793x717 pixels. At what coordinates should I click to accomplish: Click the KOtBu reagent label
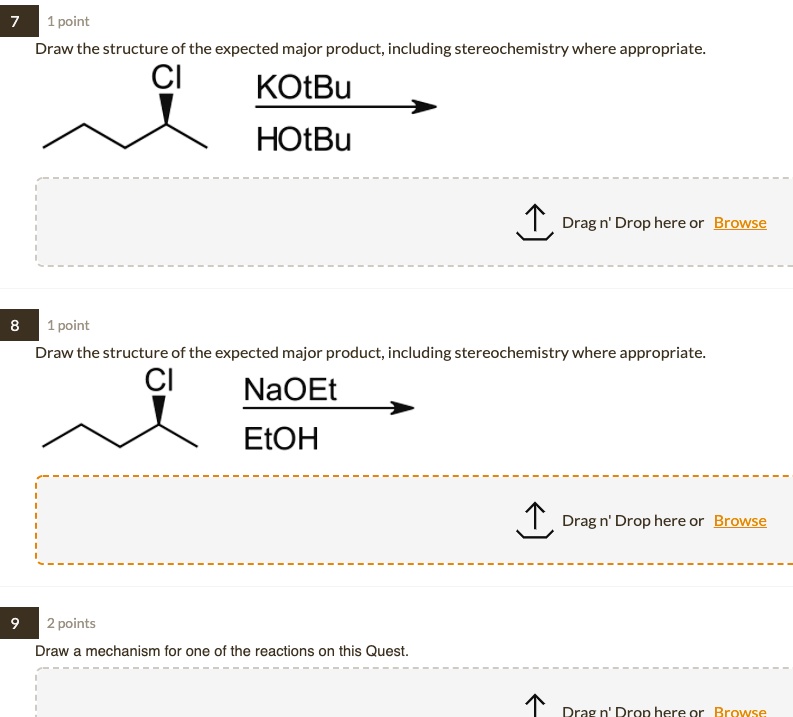click(x=304, y=88)
